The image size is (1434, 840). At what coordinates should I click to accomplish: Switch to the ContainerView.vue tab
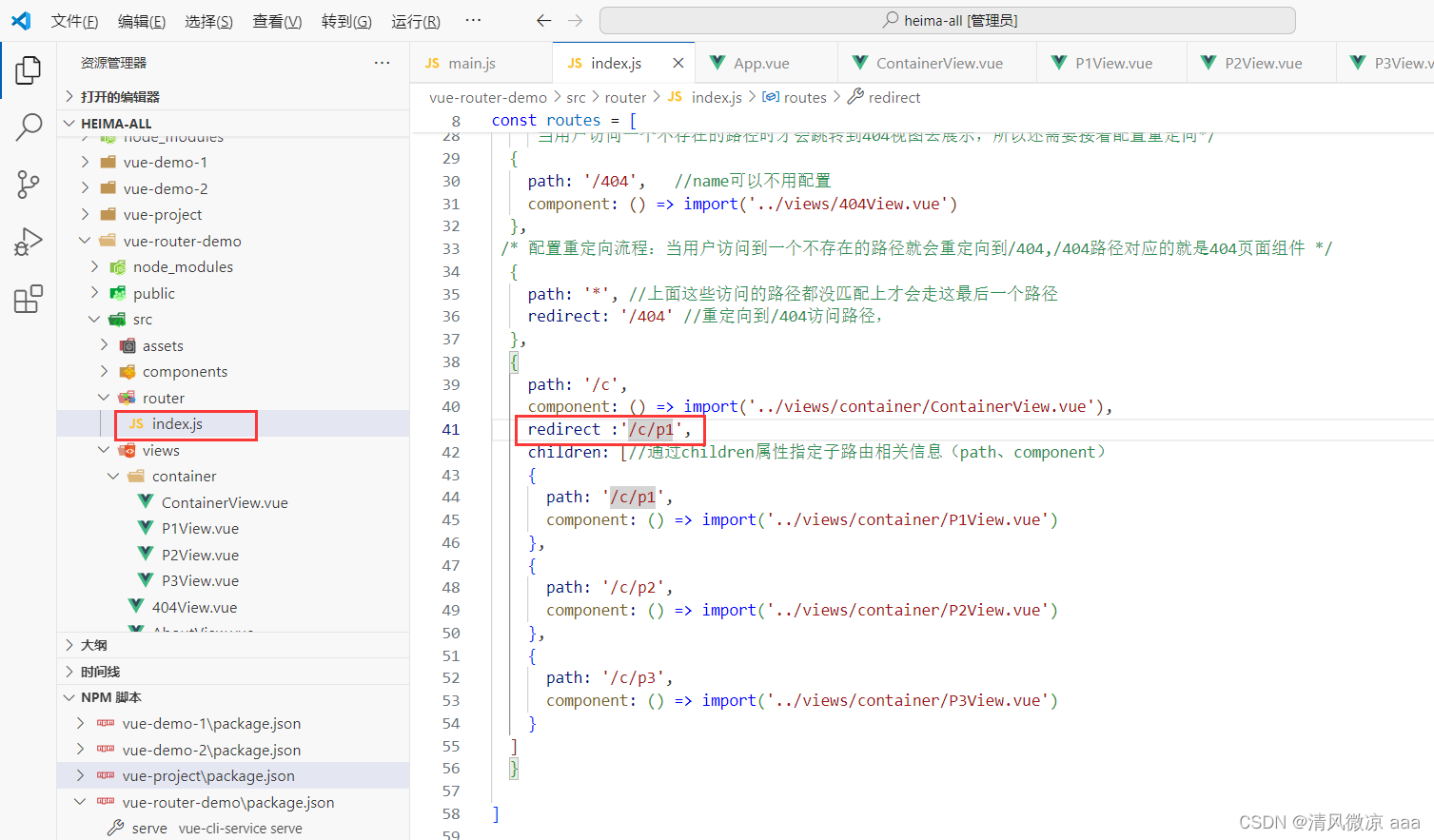(x=937, y=63)
